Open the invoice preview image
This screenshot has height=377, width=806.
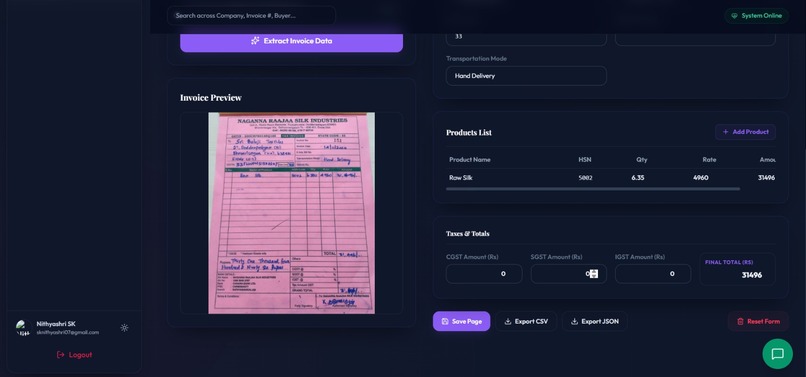291,213
